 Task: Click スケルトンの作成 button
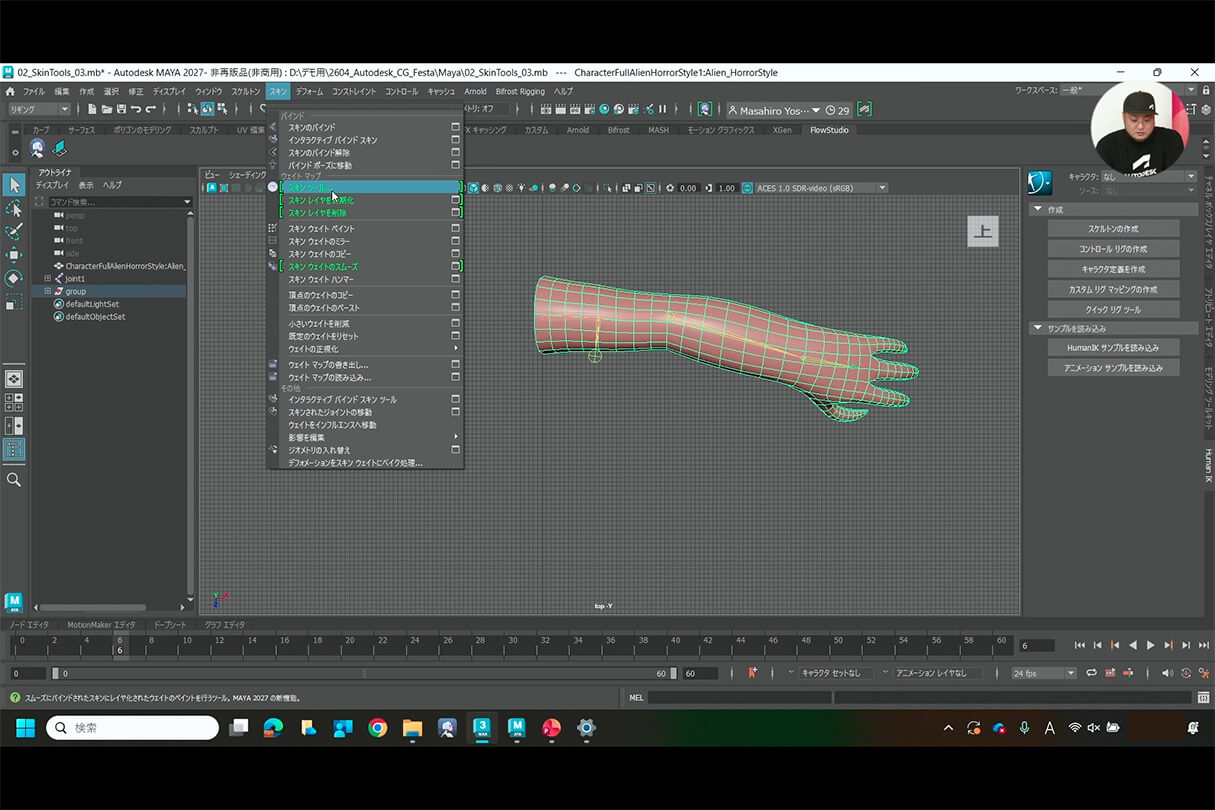coord(1113,229)
